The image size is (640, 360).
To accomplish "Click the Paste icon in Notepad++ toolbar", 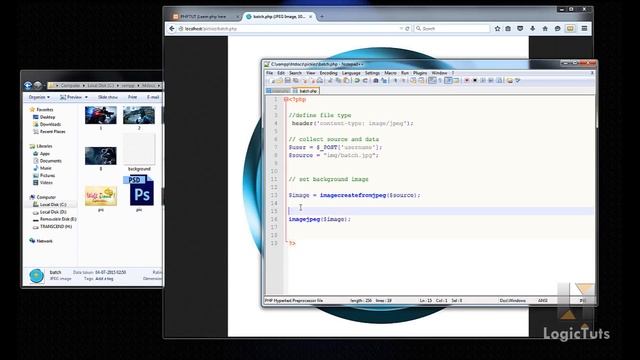I will point(346,81).
